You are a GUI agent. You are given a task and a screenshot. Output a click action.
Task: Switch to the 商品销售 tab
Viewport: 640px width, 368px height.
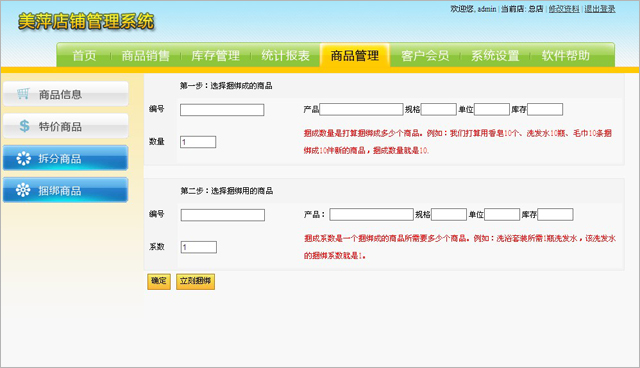click(x=146, y=55)
